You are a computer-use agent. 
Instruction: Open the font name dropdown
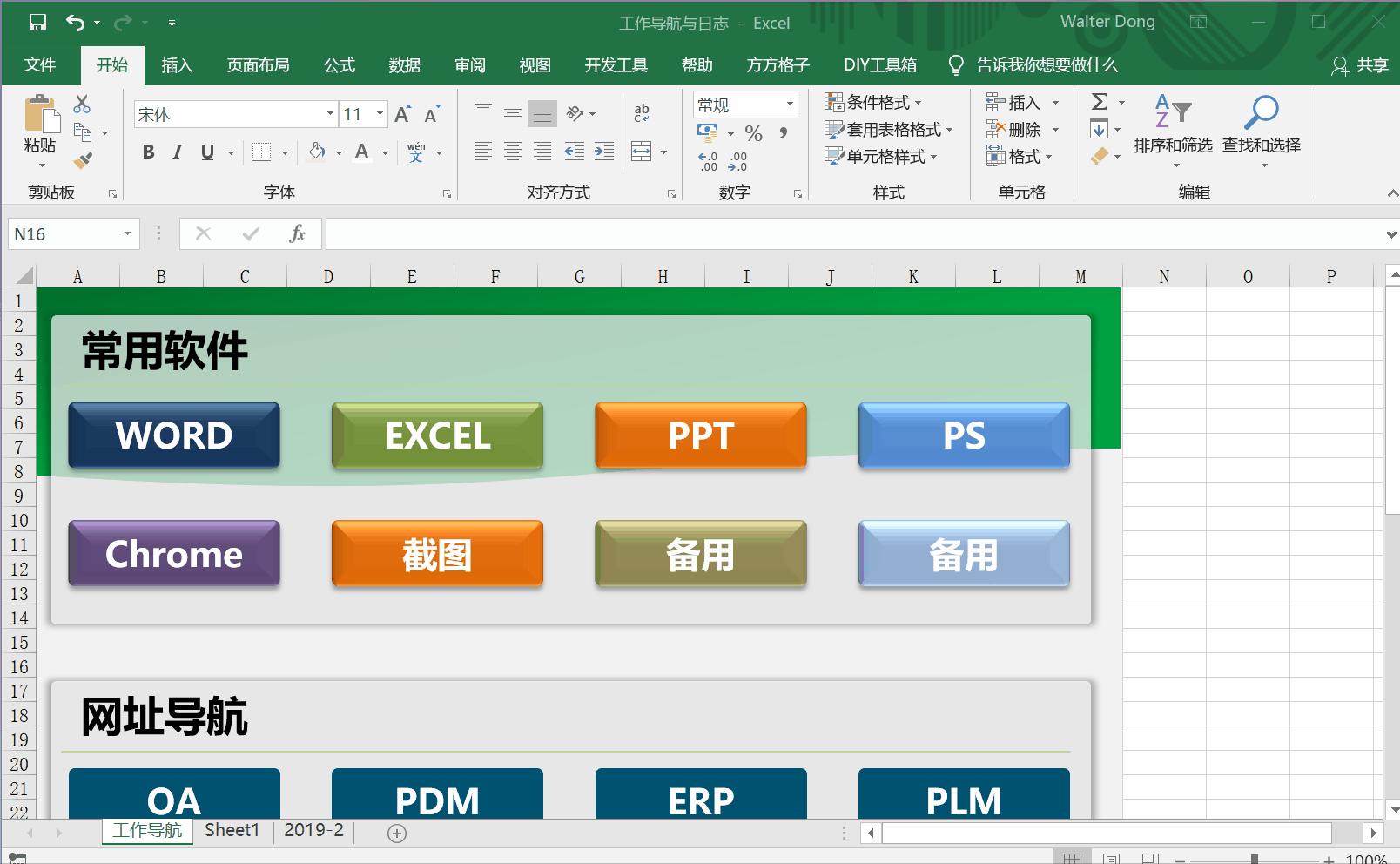pos(329,113)
